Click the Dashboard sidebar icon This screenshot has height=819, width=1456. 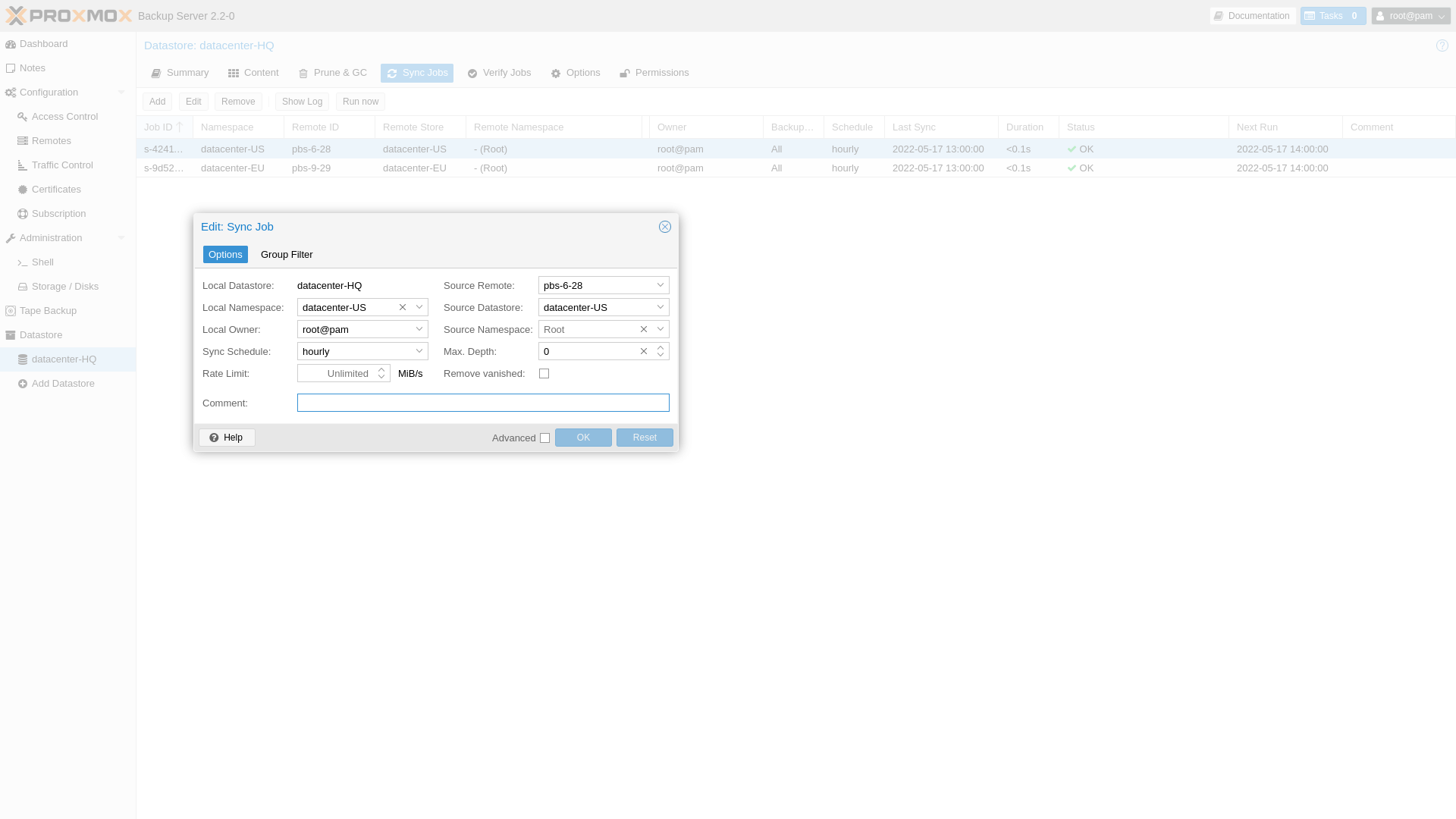point(11,44)
